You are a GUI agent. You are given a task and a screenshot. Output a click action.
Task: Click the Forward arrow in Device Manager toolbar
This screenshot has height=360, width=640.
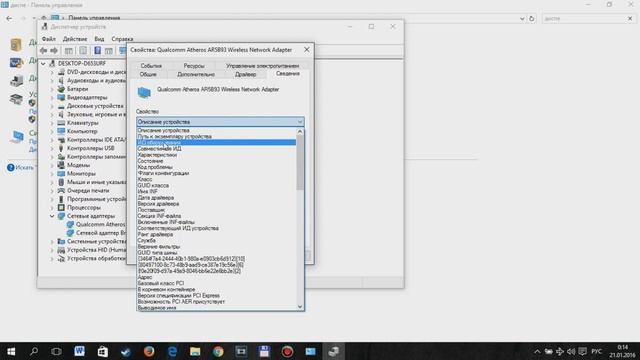pos(54,51)
